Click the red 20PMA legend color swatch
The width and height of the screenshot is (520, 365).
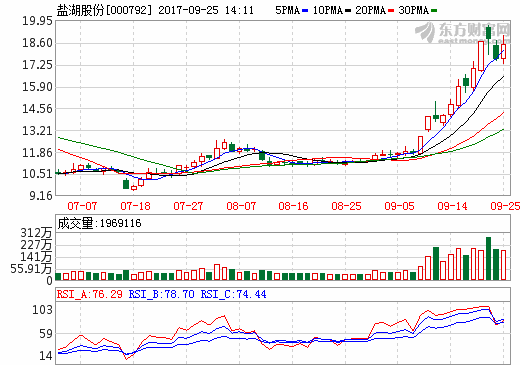coord(391,11)
